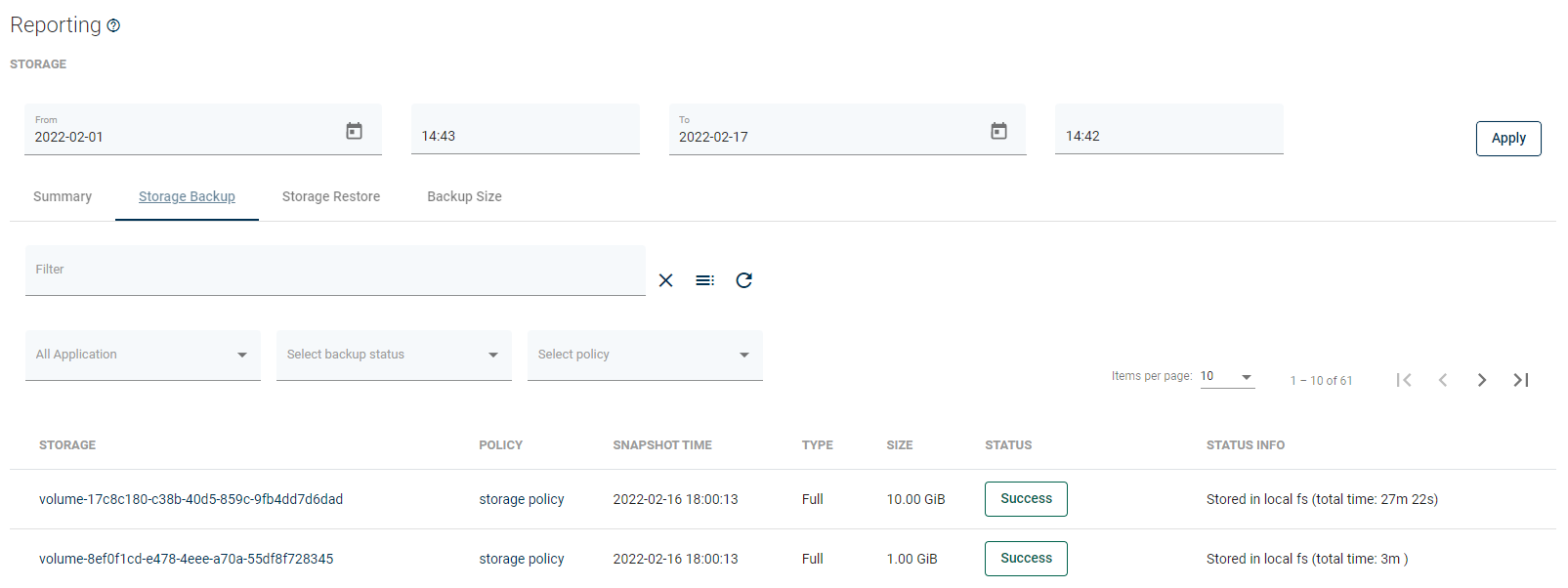Screen dimensions: 1568x588
Task: Open the Select policy dropdown
Action: 645,355
